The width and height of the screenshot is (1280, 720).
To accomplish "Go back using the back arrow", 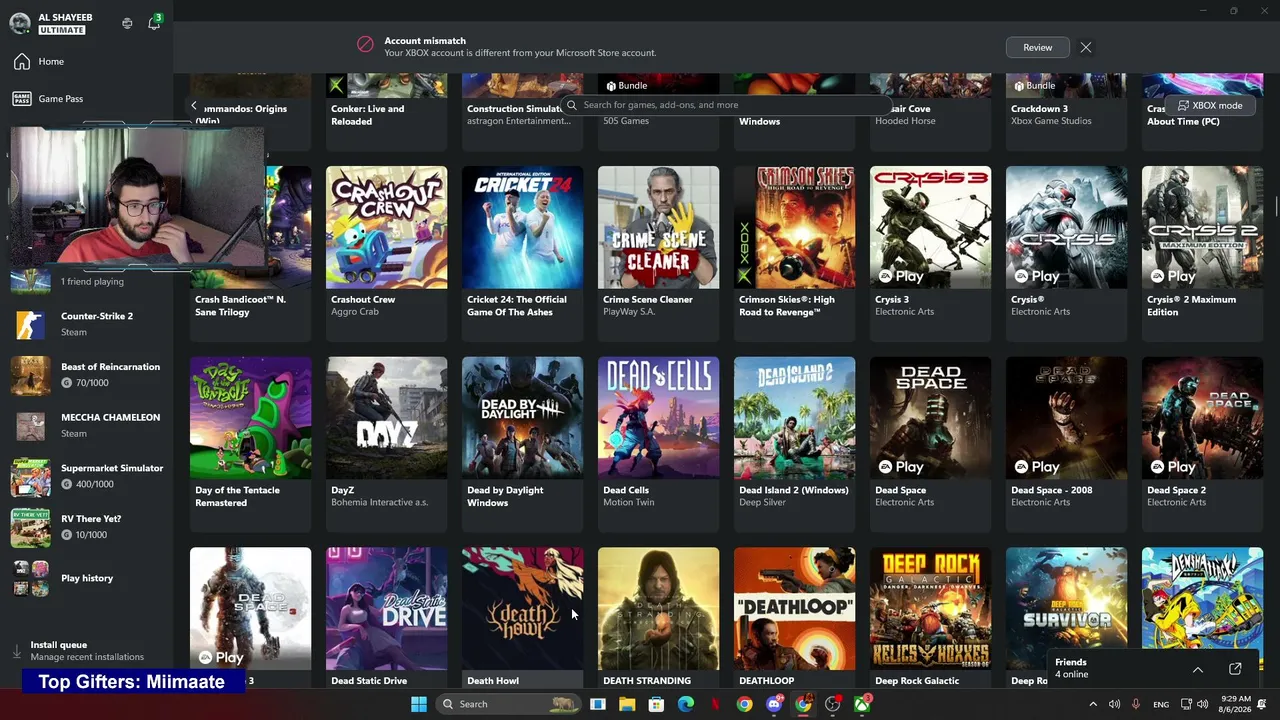I will point(194,105).
